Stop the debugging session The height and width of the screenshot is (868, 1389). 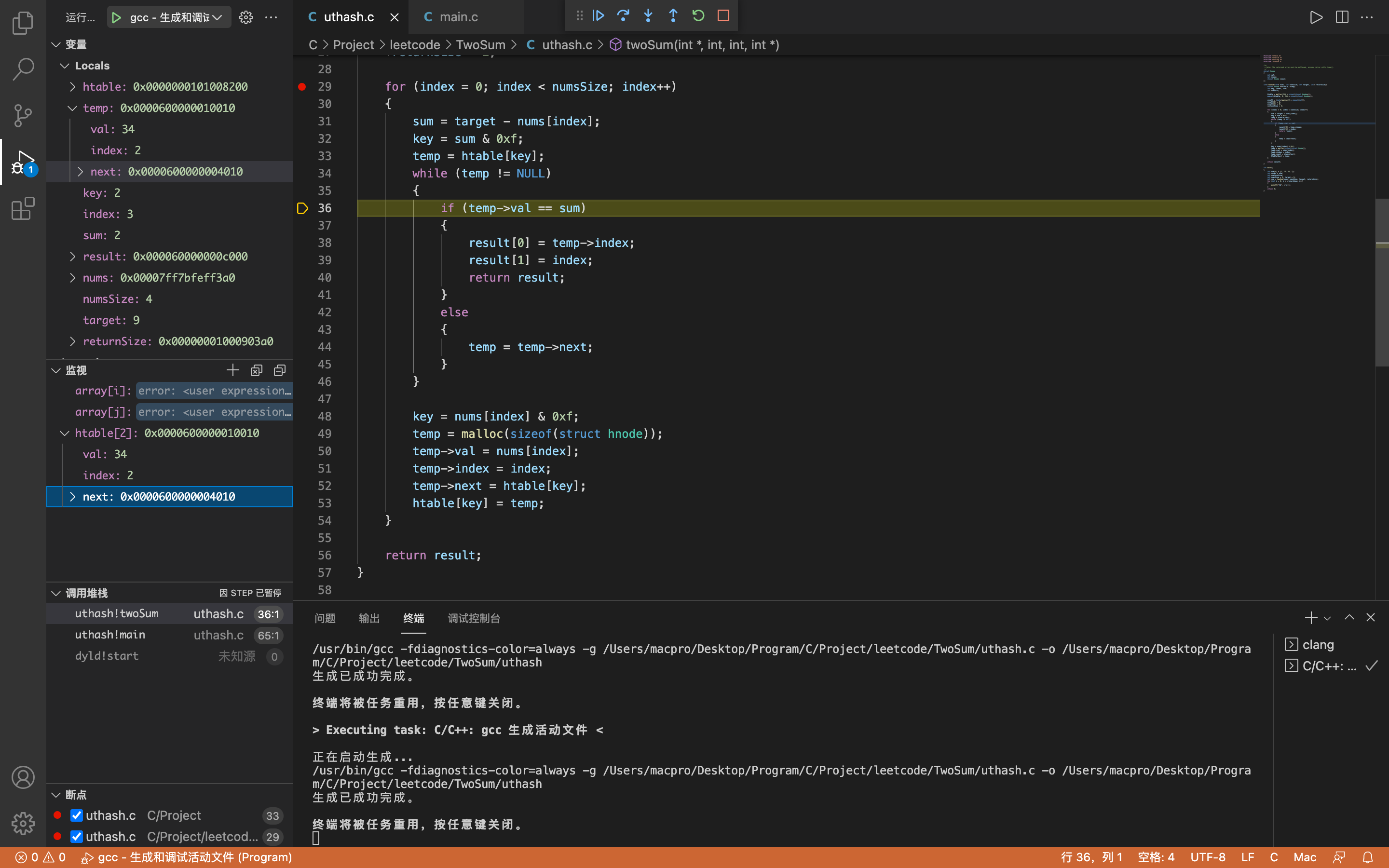(723, 16)
